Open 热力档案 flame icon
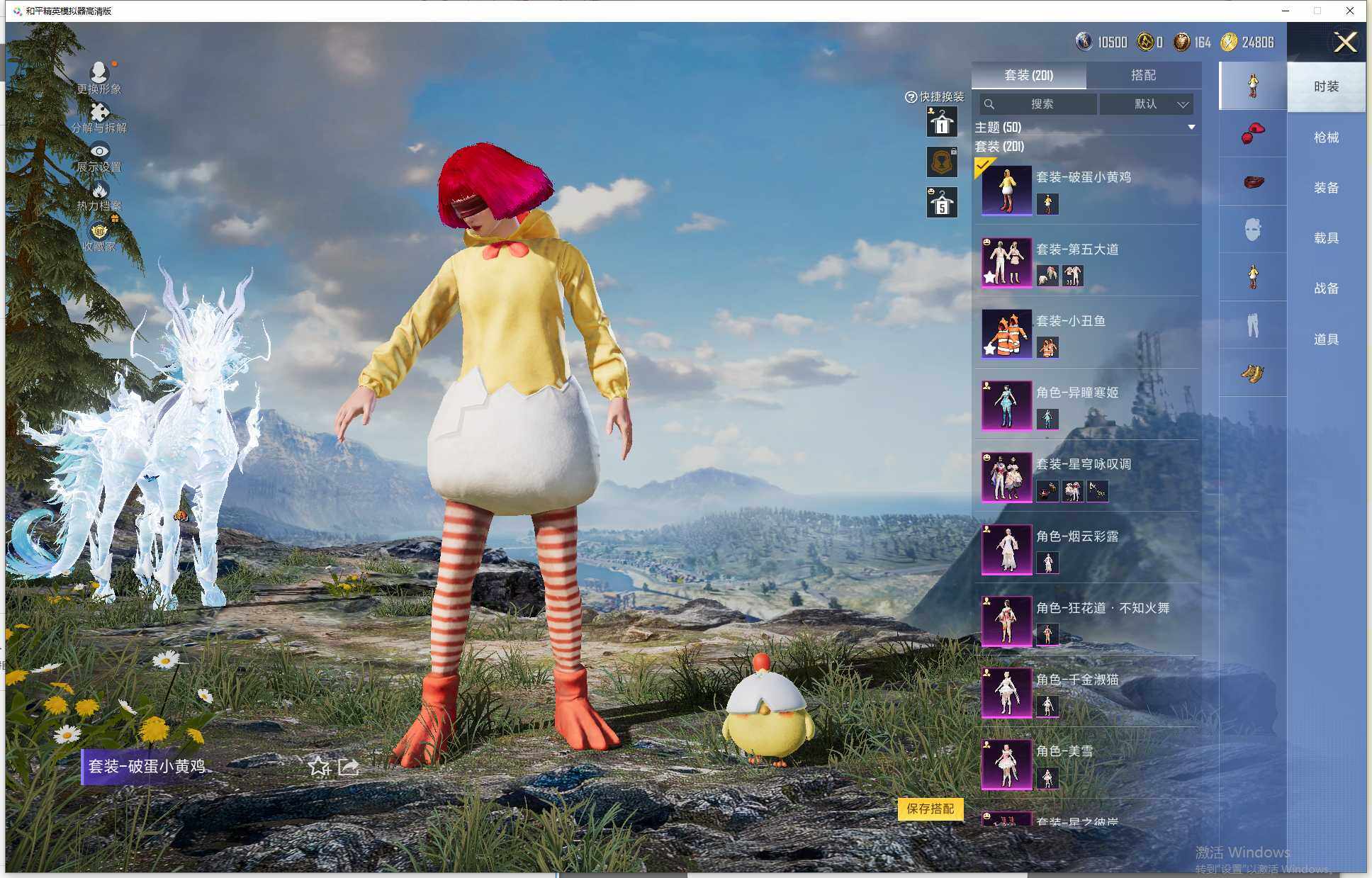Viewport: 1372px width, 878px height. 99,191
